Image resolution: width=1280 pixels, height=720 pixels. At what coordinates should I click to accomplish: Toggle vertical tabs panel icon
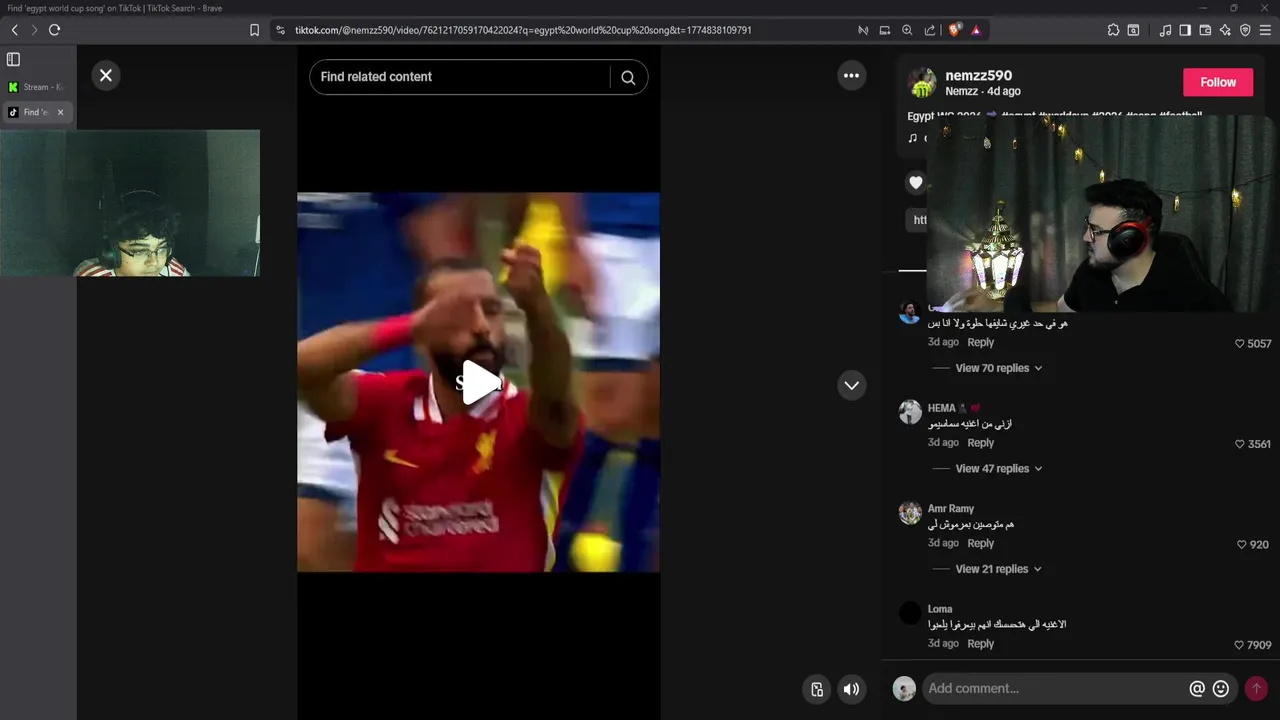click(13, 60)
